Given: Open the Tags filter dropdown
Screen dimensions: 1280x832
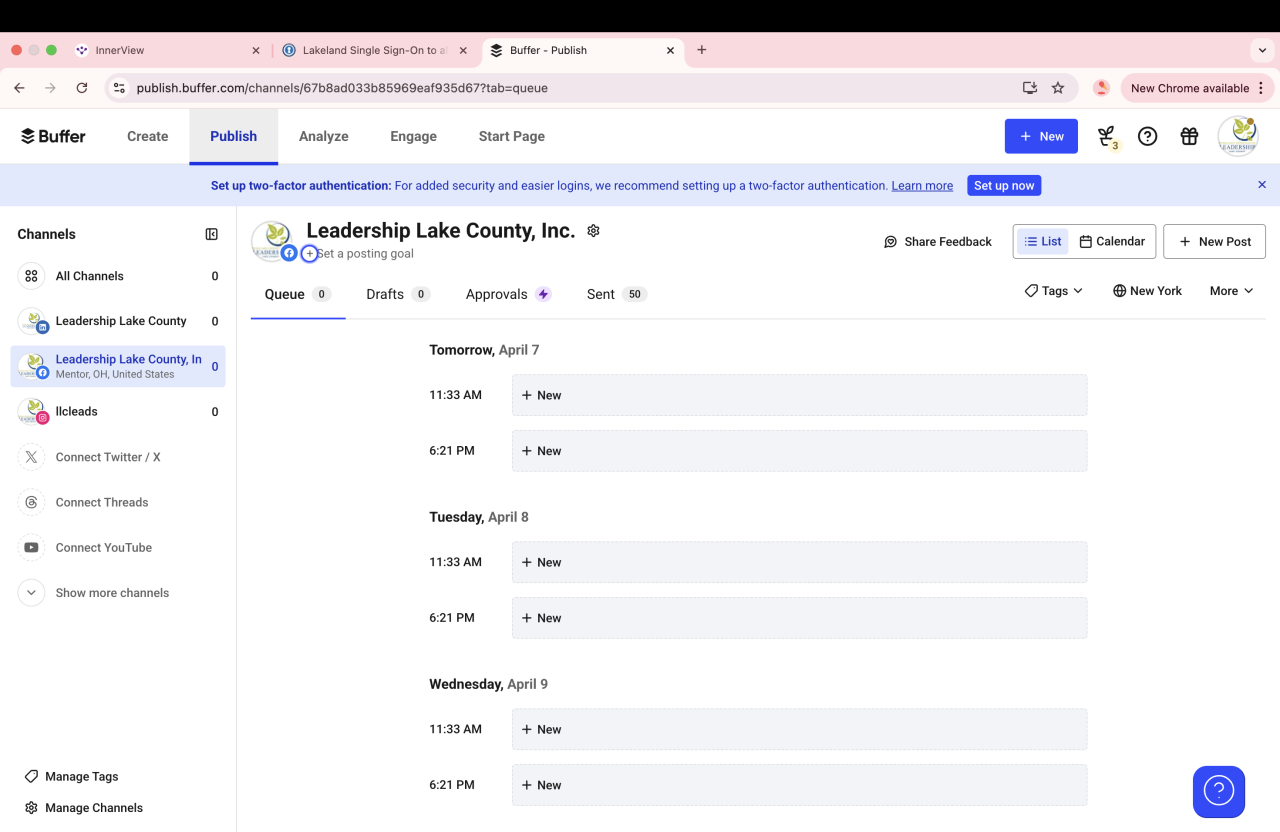Looking at the screenshot, I should click(x=1054, y=291).
